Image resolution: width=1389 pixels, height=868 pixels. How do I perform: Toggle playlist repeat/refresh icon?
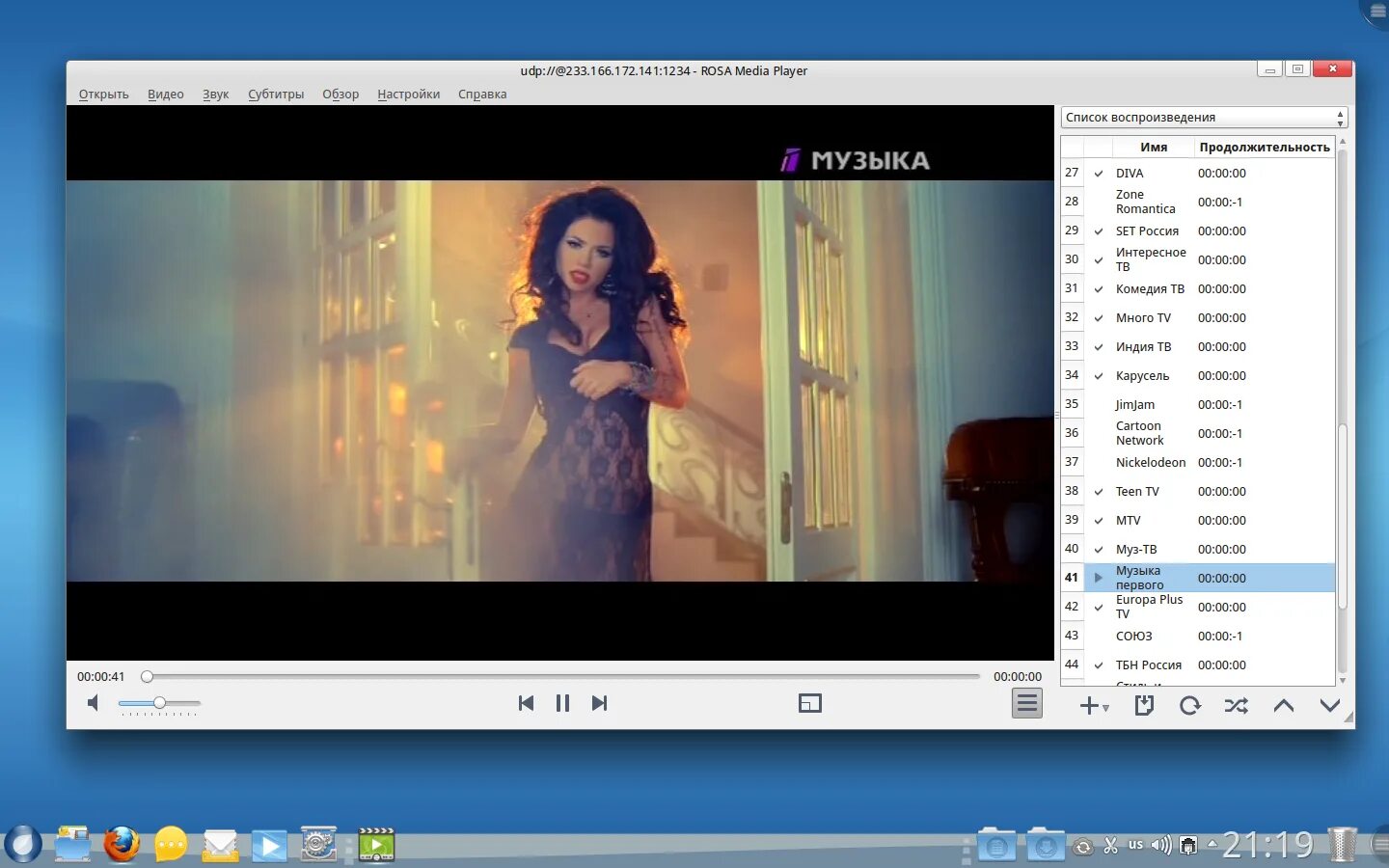point(1190,705)
